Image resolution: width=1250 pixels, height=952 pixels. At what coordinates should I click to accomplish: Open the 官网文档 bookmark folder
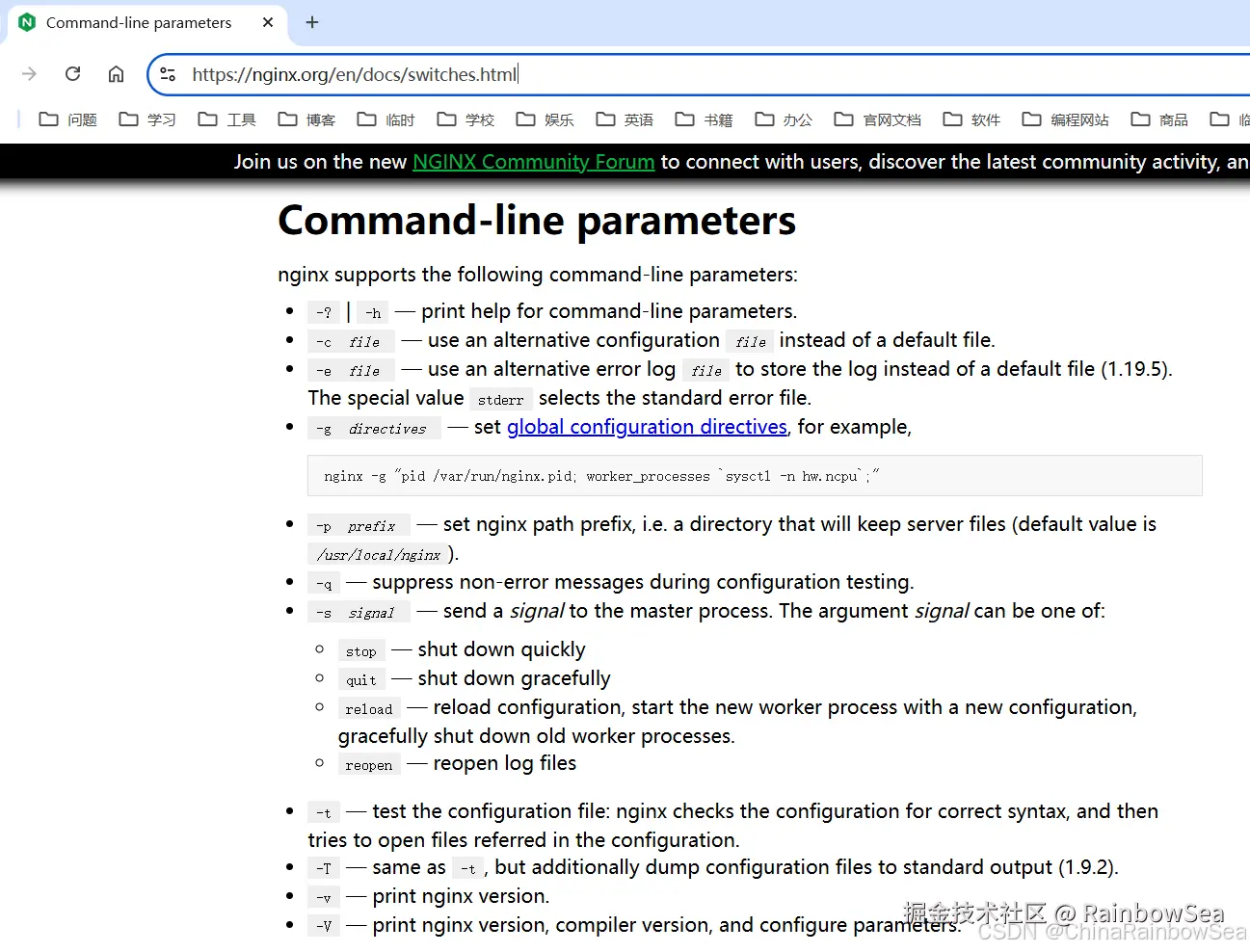coord(878,119)
